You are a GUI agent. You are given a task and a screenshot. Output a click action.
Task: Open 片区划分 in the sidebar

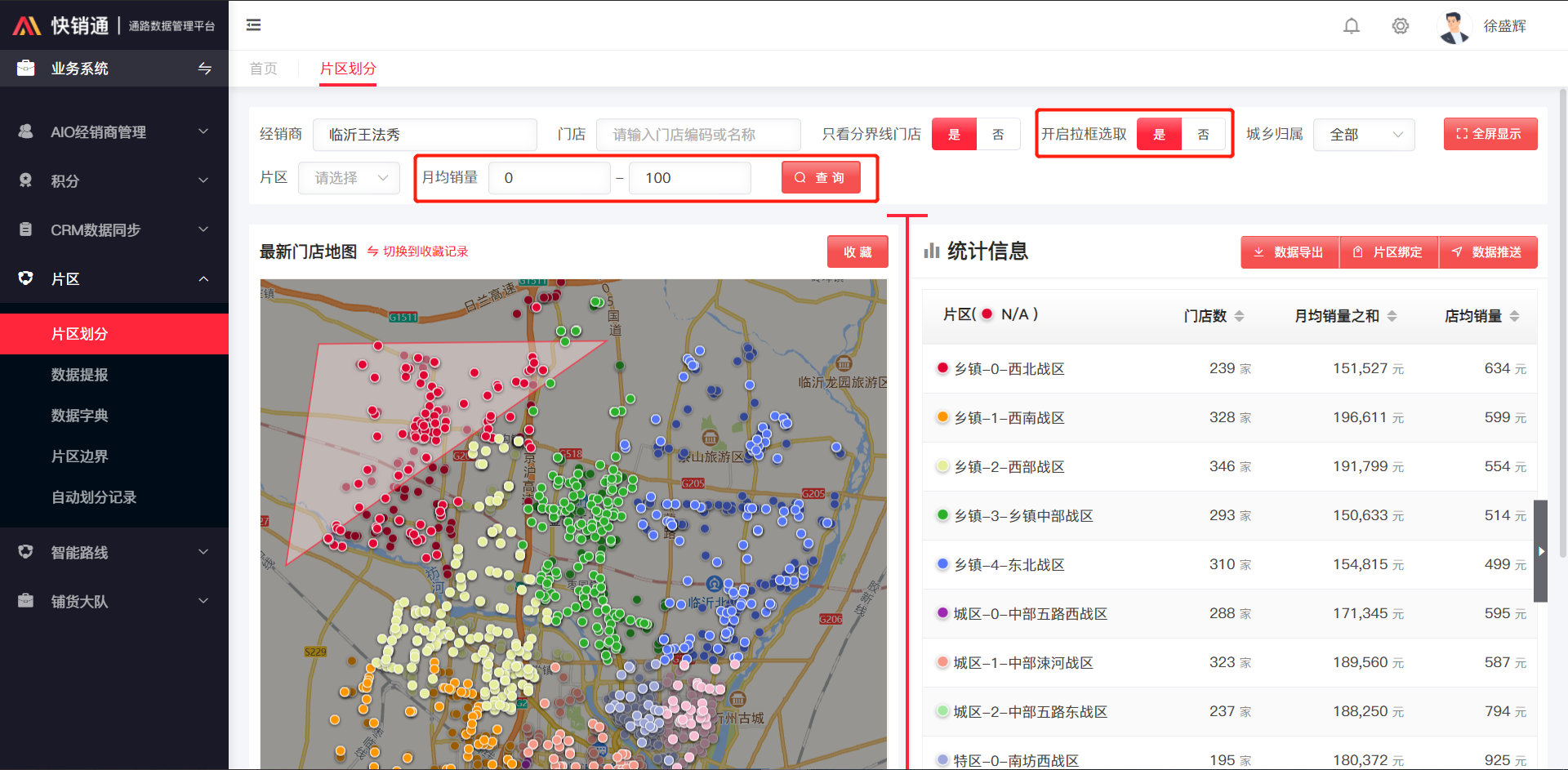pos(114,334)
